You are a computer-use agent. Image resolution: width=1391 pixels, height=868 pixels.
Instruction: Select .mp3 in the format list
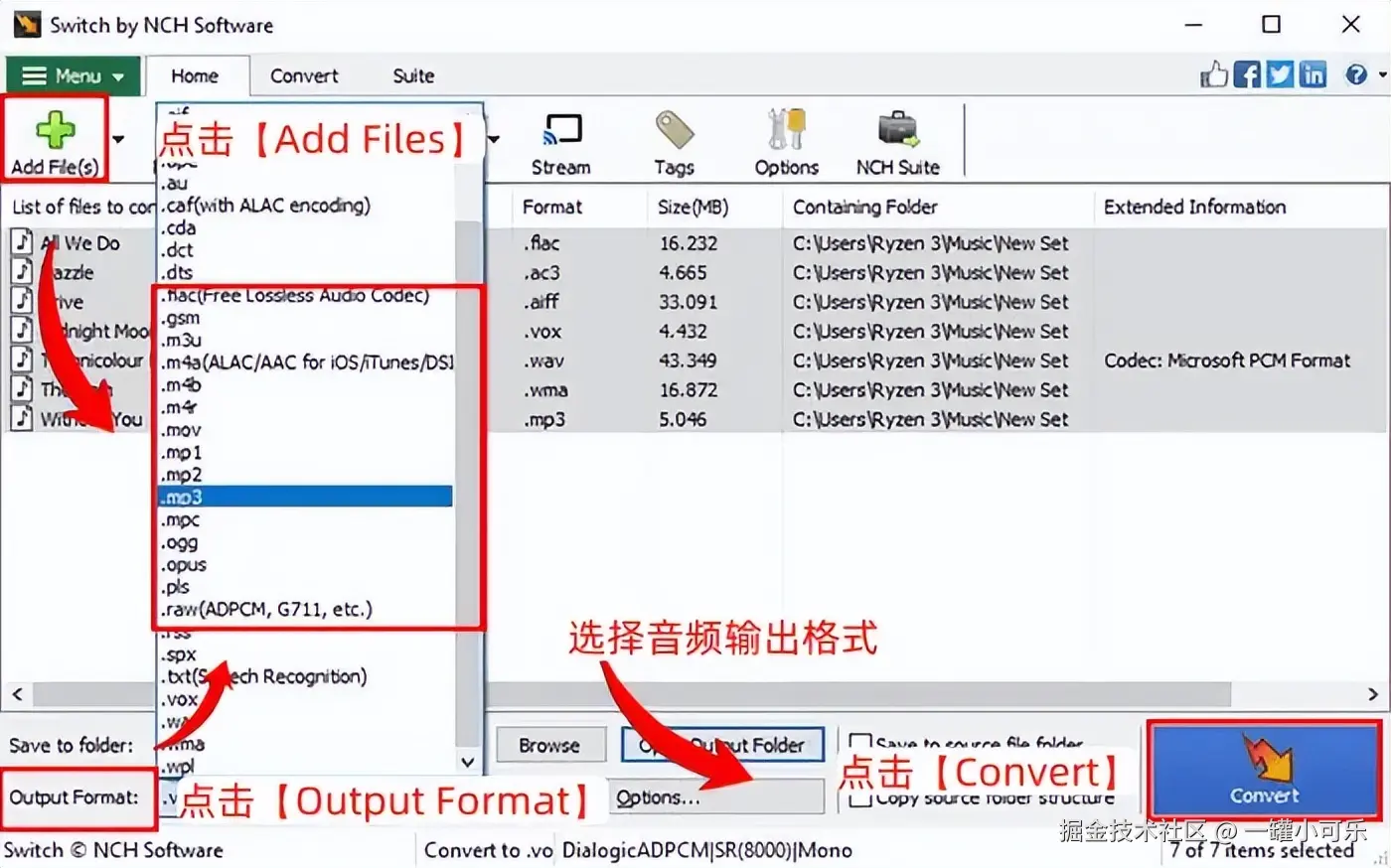tap(306, 497)
